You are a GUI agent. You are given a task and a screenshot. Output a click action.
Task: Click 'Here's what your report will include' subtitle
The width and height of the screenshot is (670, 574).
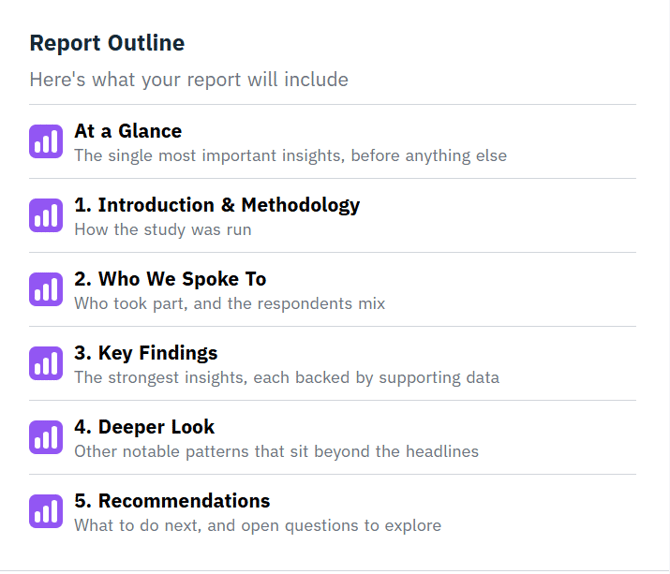189,80
